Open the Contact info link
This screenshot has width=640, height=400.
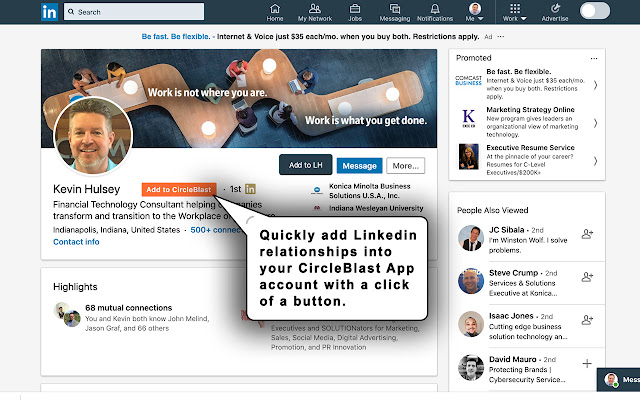pos(76,242)
